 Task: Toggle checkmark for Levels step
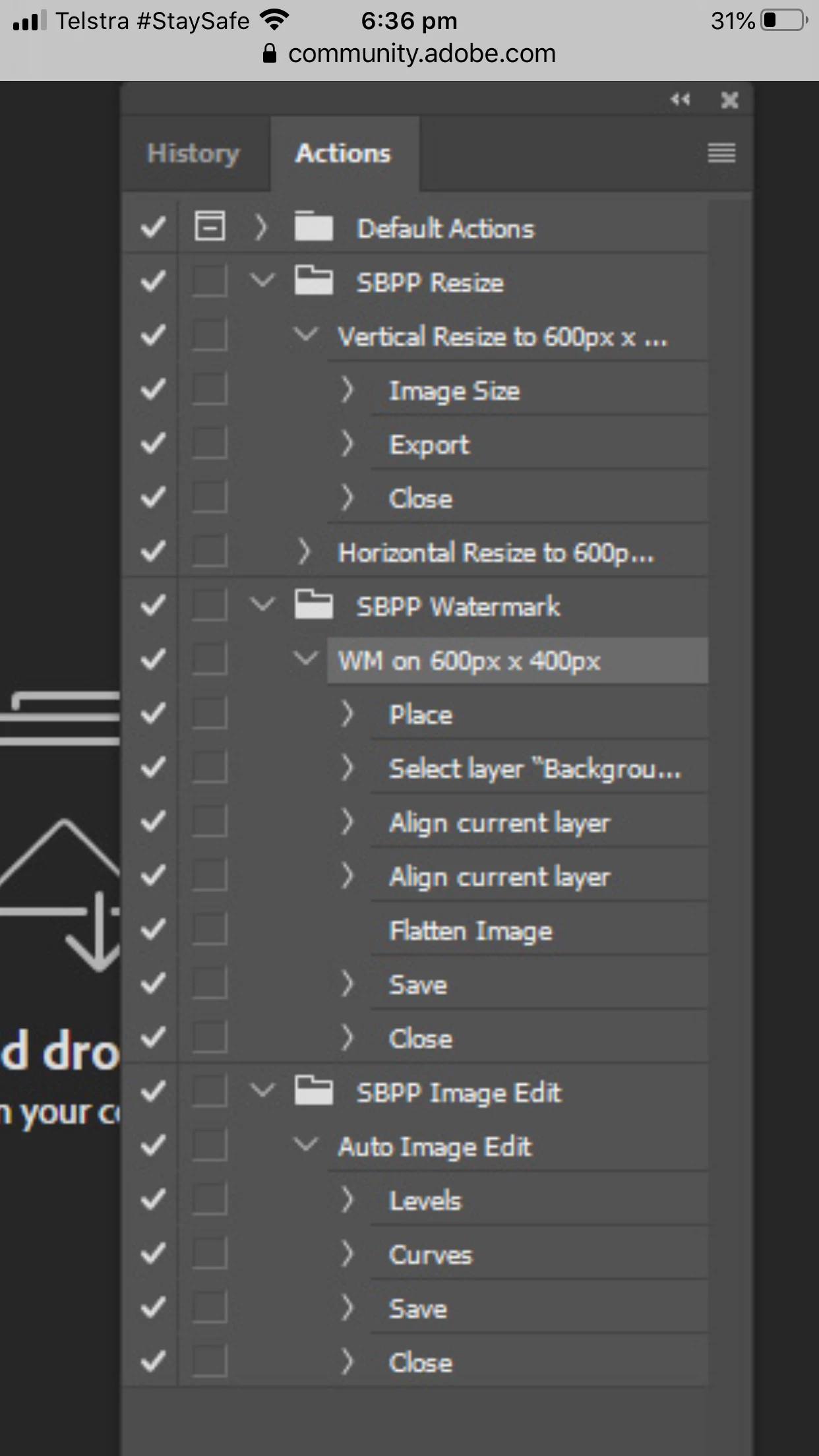pos(153,1199)
